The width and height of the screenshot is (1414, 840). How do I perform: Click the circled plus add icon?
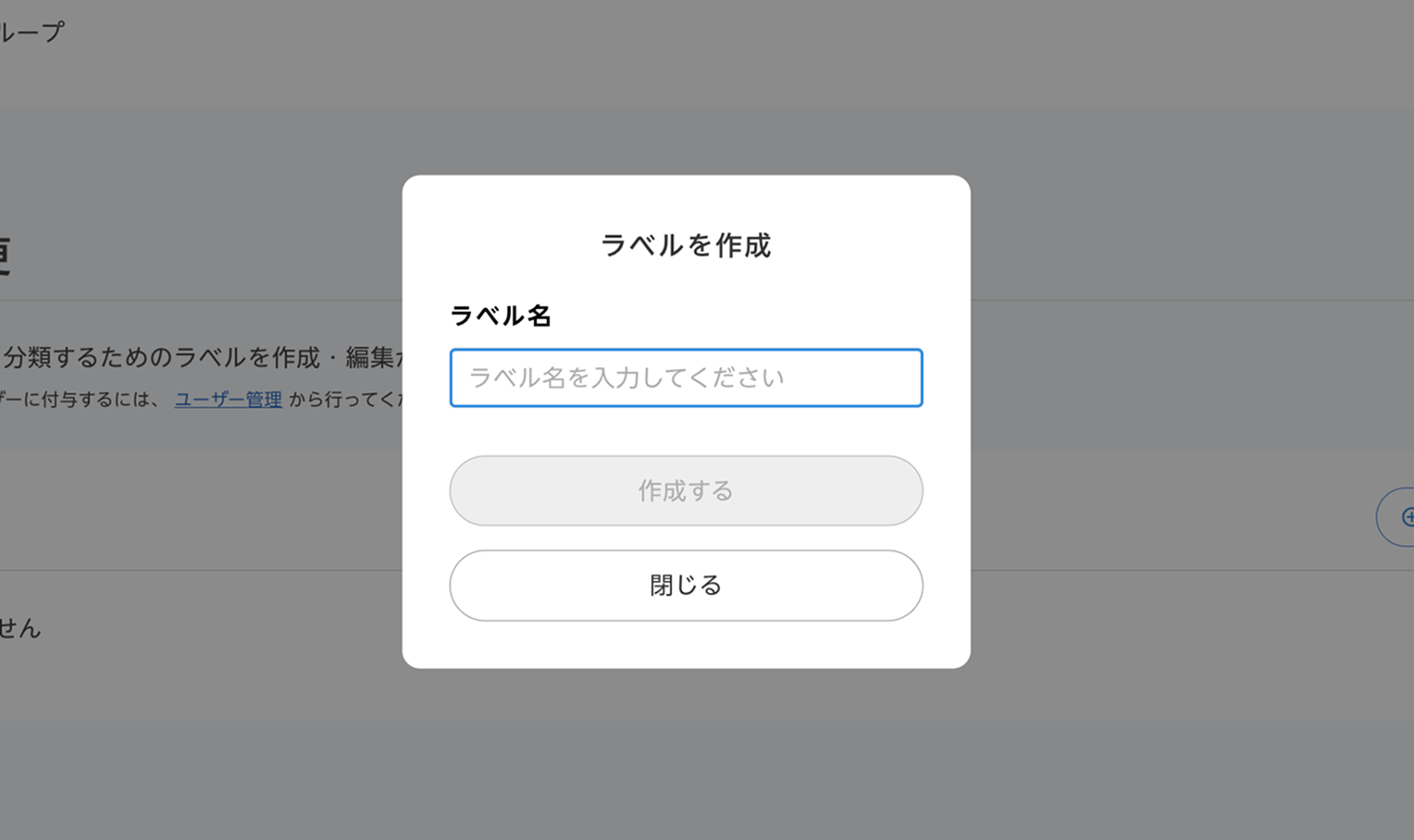coord(1407,517)
